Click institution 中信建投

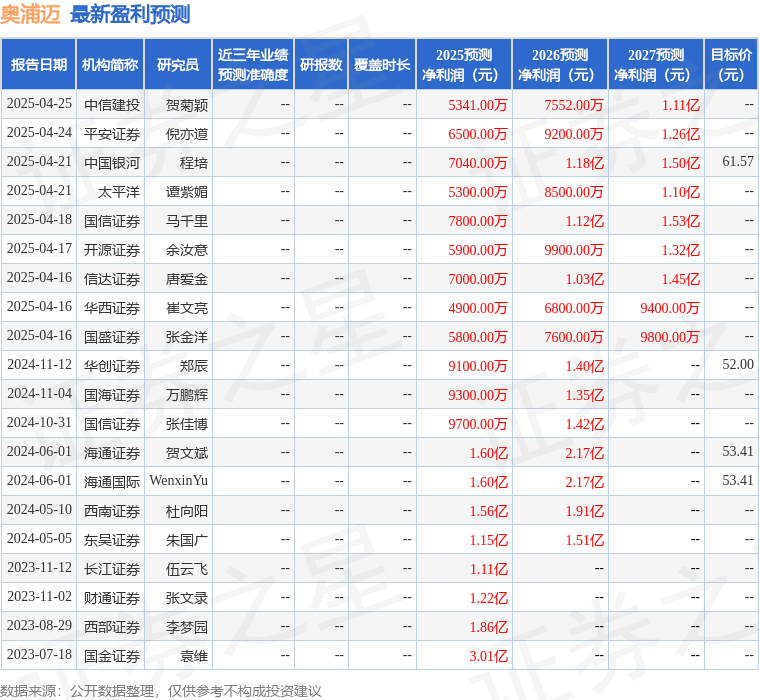tap(112, 105)
